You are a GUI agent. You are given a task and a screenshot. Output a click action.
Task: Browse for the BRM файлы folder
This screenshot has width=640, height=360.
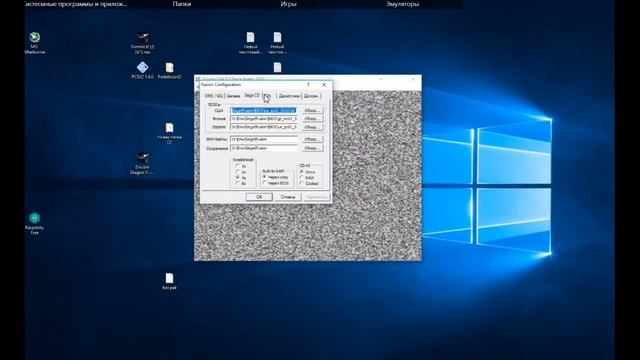(313, 139)
